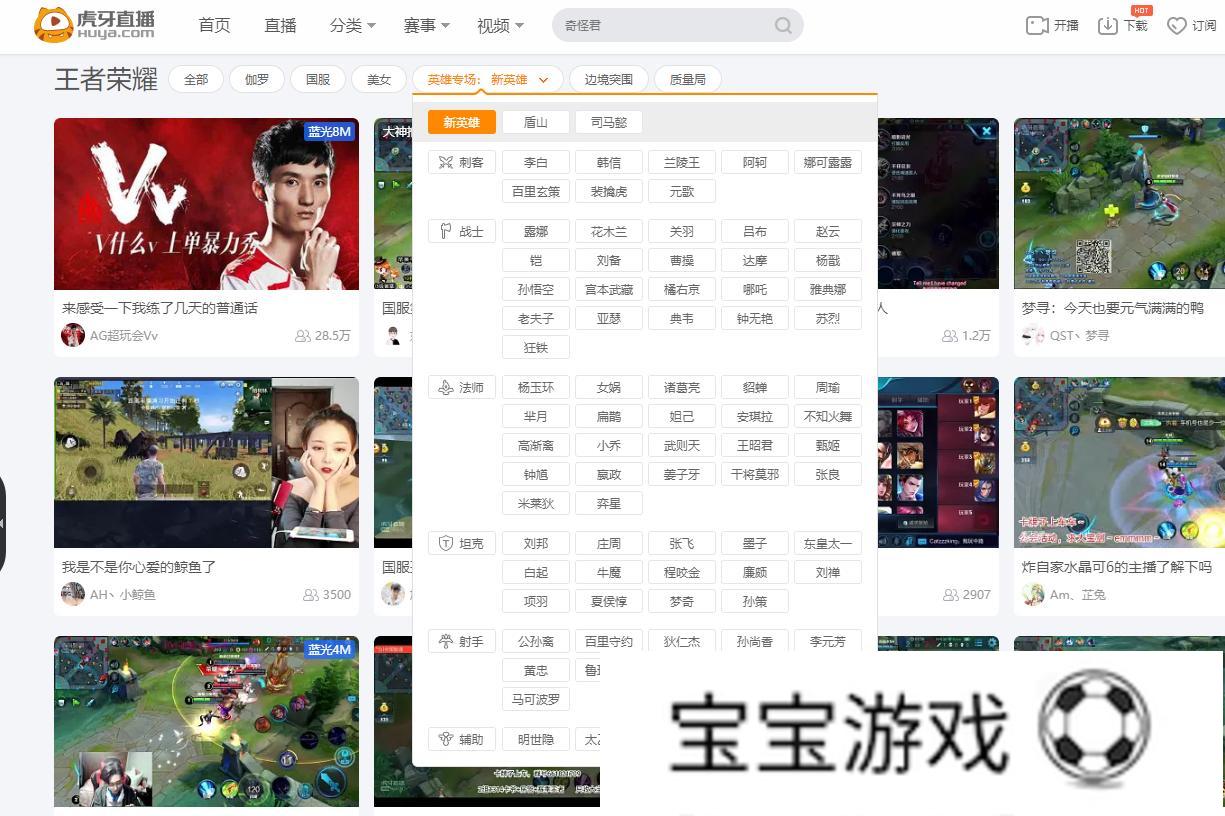Open the 质量局 filter tab
1225x816 pixels.
(x=688, y=79)
